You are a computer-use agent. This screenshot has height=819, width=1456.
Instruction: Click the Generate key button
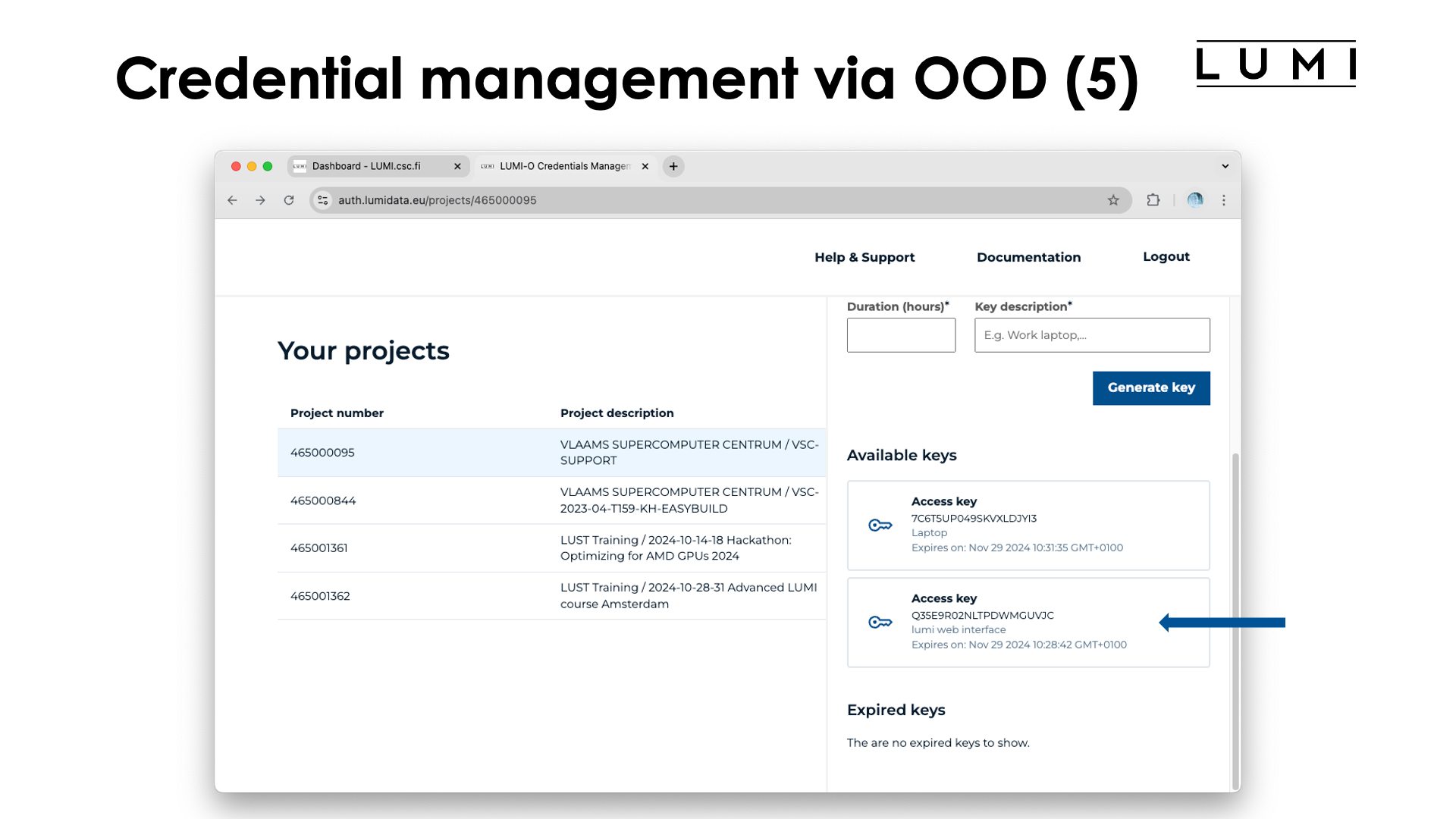click(1151, 388)
